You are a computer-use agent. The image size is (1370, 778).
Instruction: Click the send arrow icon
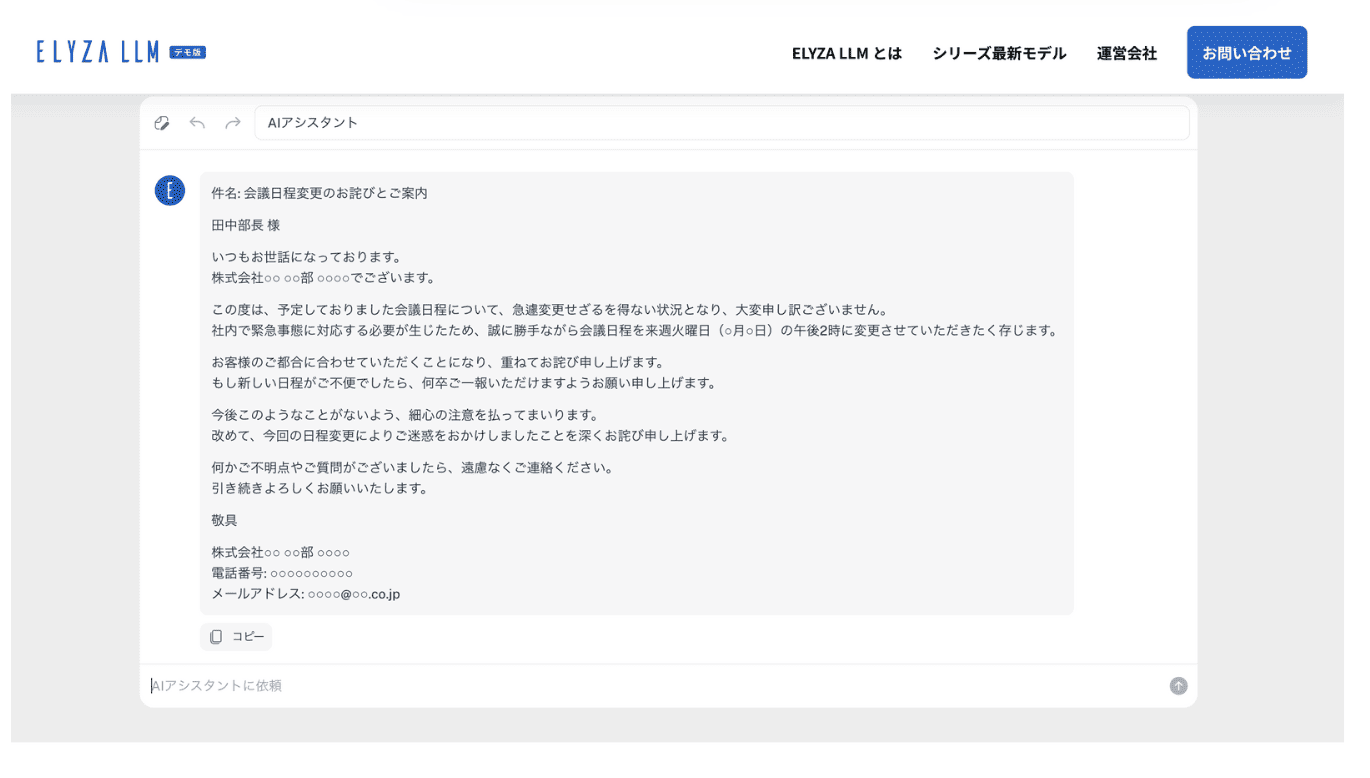(x=1178, y=686)
